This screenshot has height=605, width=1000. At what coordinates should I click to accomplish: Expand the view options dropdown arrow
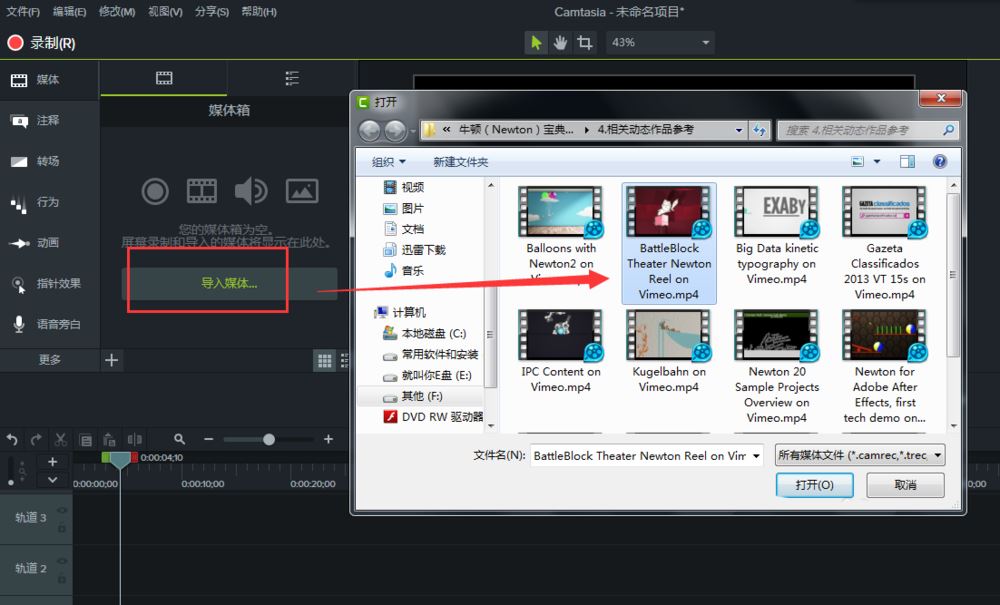(x=877, y=161)
